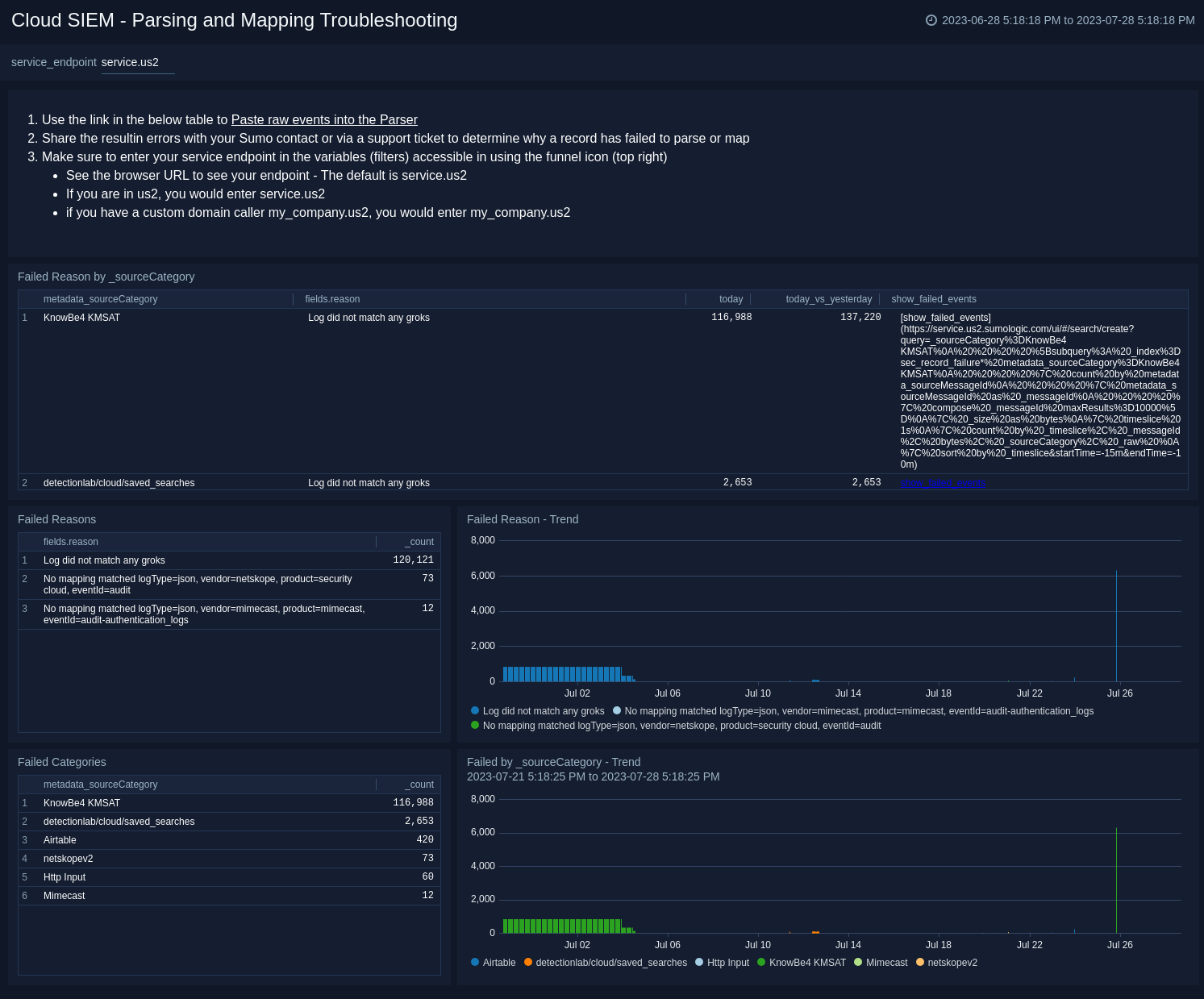Click the metadata_sourceCategory column header
The height and width of the screenshot is (999, 1204).
pos(100,299)
